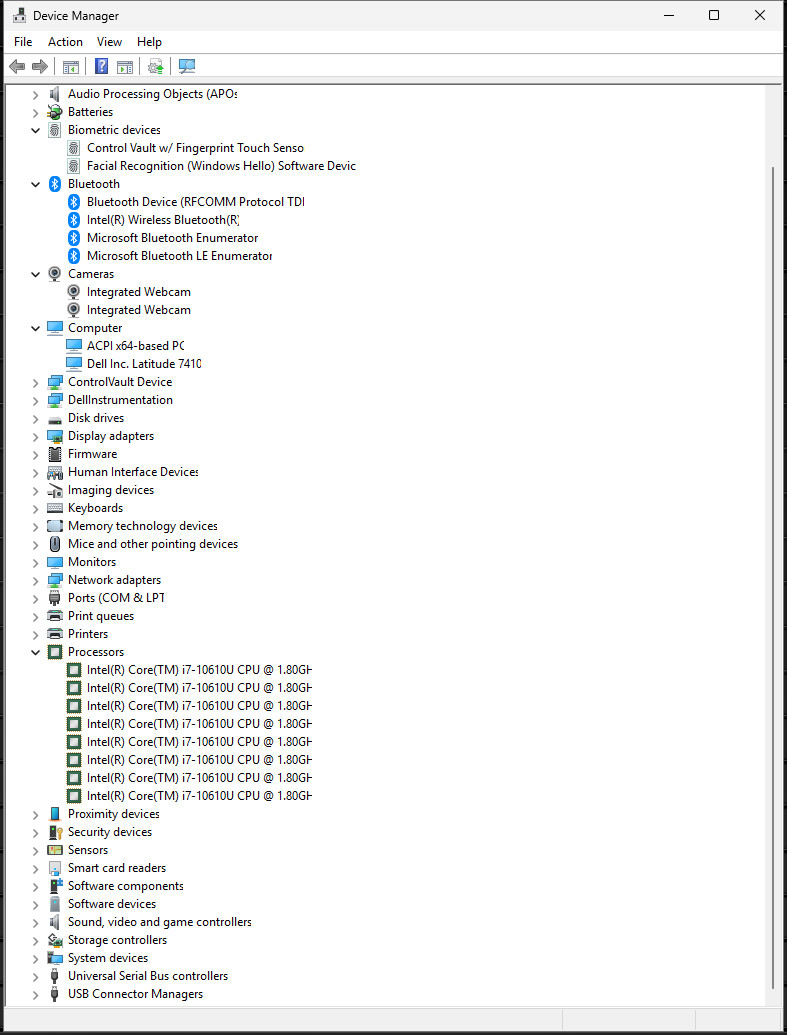The height and width of the screenshot is (1035, 787).
Task: Select Control Vault w/ Fingerprint Touch Sensor
Action: tap(195, 148)
